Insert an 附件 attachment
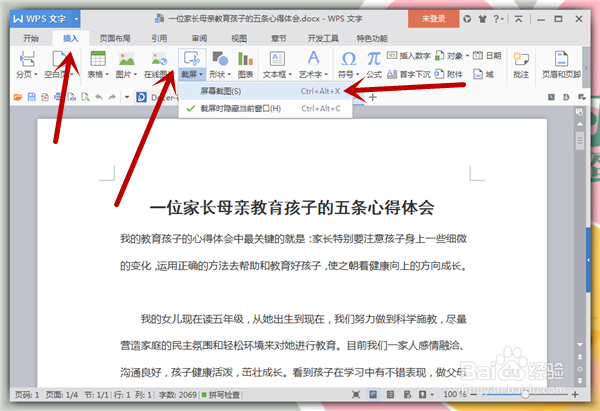Screen dimensions: 600x411 [449, 74]
